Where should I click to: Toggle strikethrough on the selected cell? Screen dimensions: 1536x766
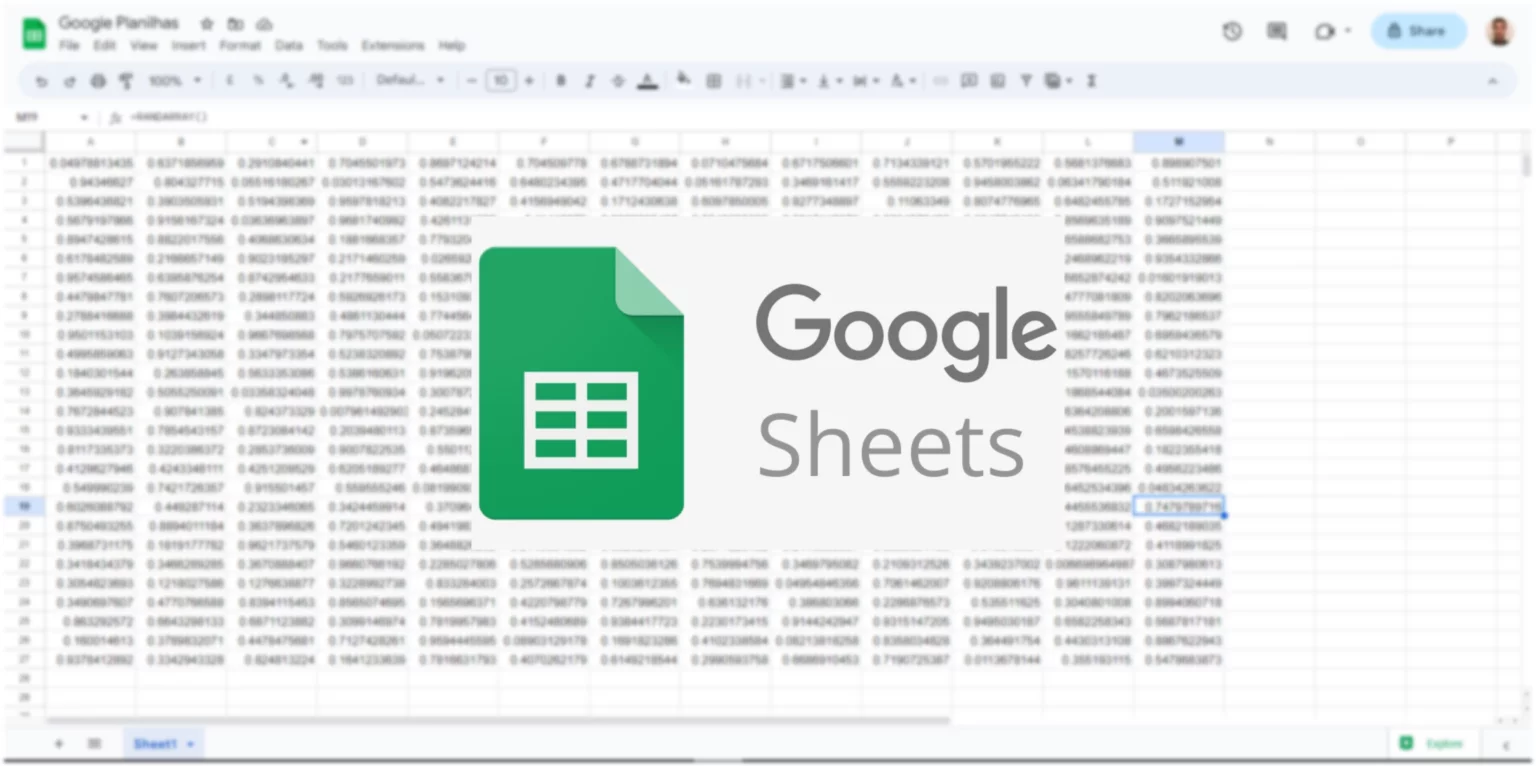(x=618, y=81)
